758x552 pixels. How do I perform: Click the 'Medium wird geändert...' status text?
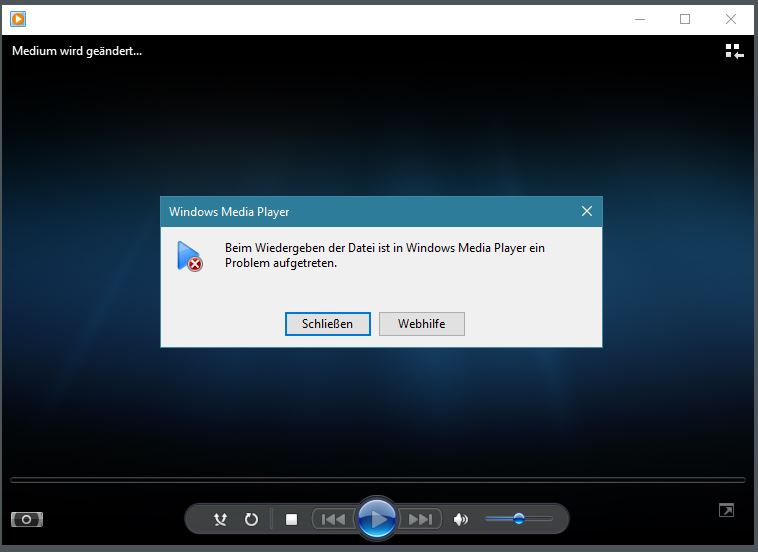(77, 51)
